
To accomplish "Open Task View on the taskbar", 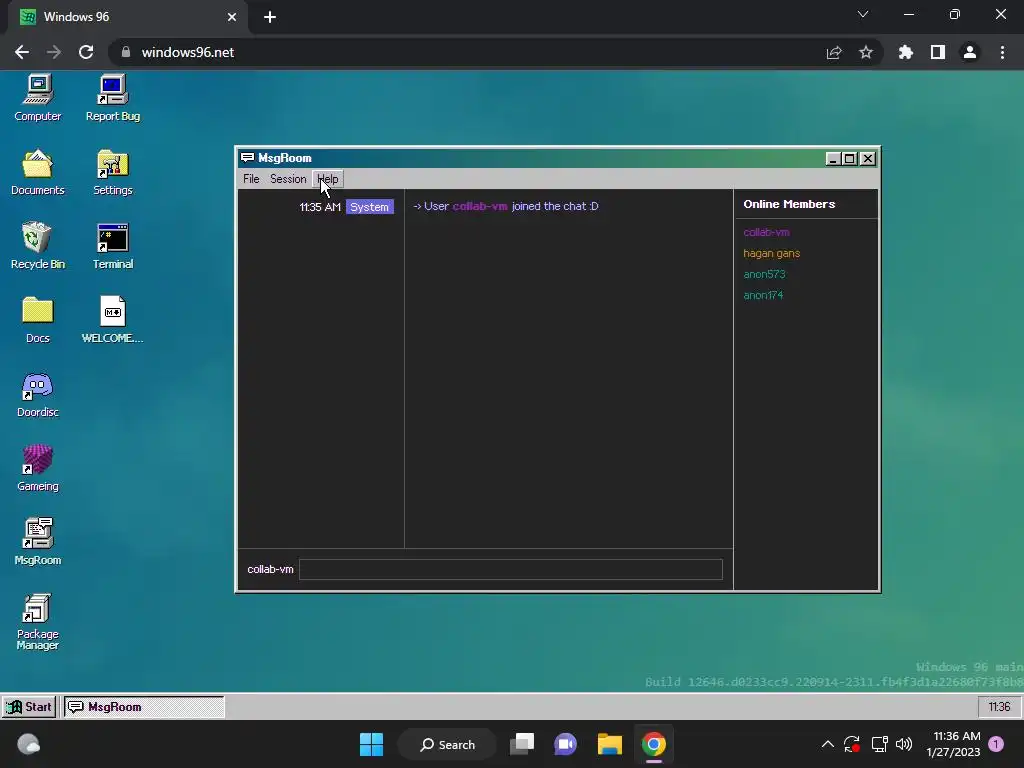I will (x=522, y=744).
